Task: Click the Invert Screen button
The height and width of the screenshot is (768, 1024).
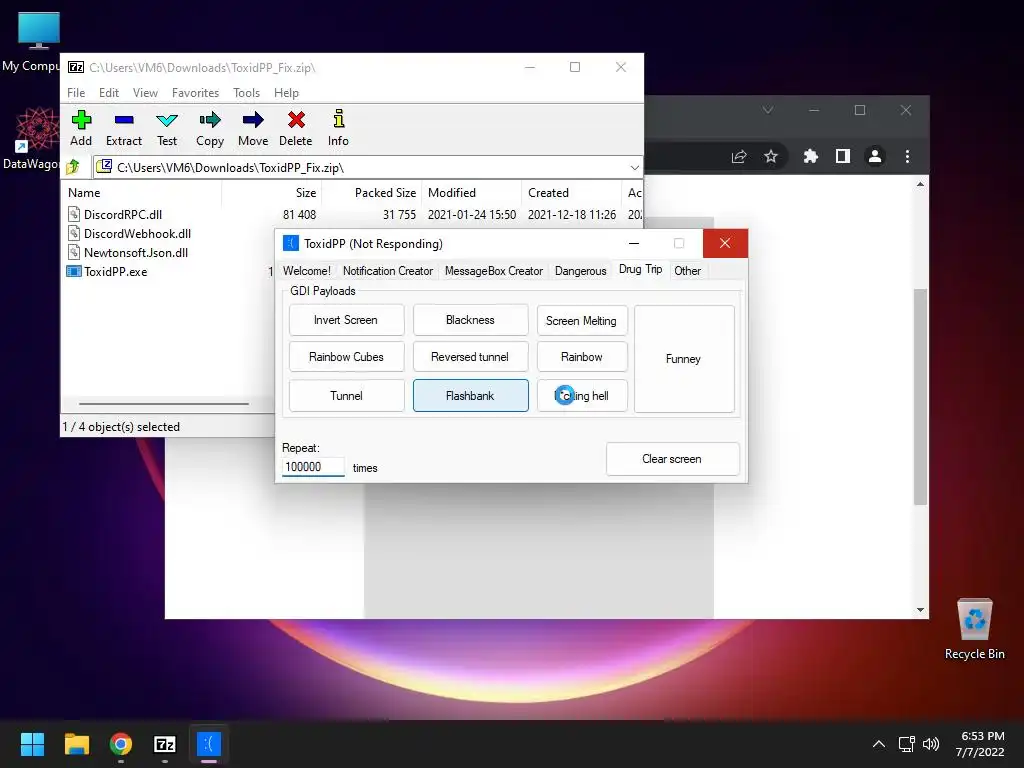Action: point(346,320)
